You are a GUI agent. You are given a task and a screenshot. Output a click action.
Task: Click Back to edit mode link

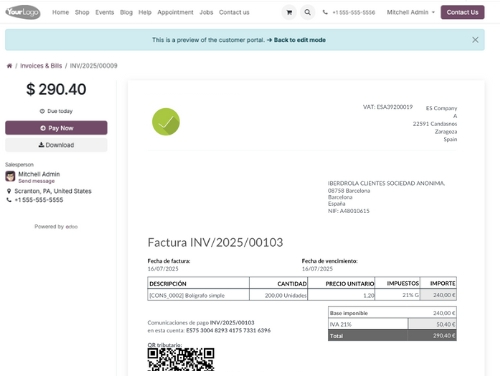tap(300, 40)
